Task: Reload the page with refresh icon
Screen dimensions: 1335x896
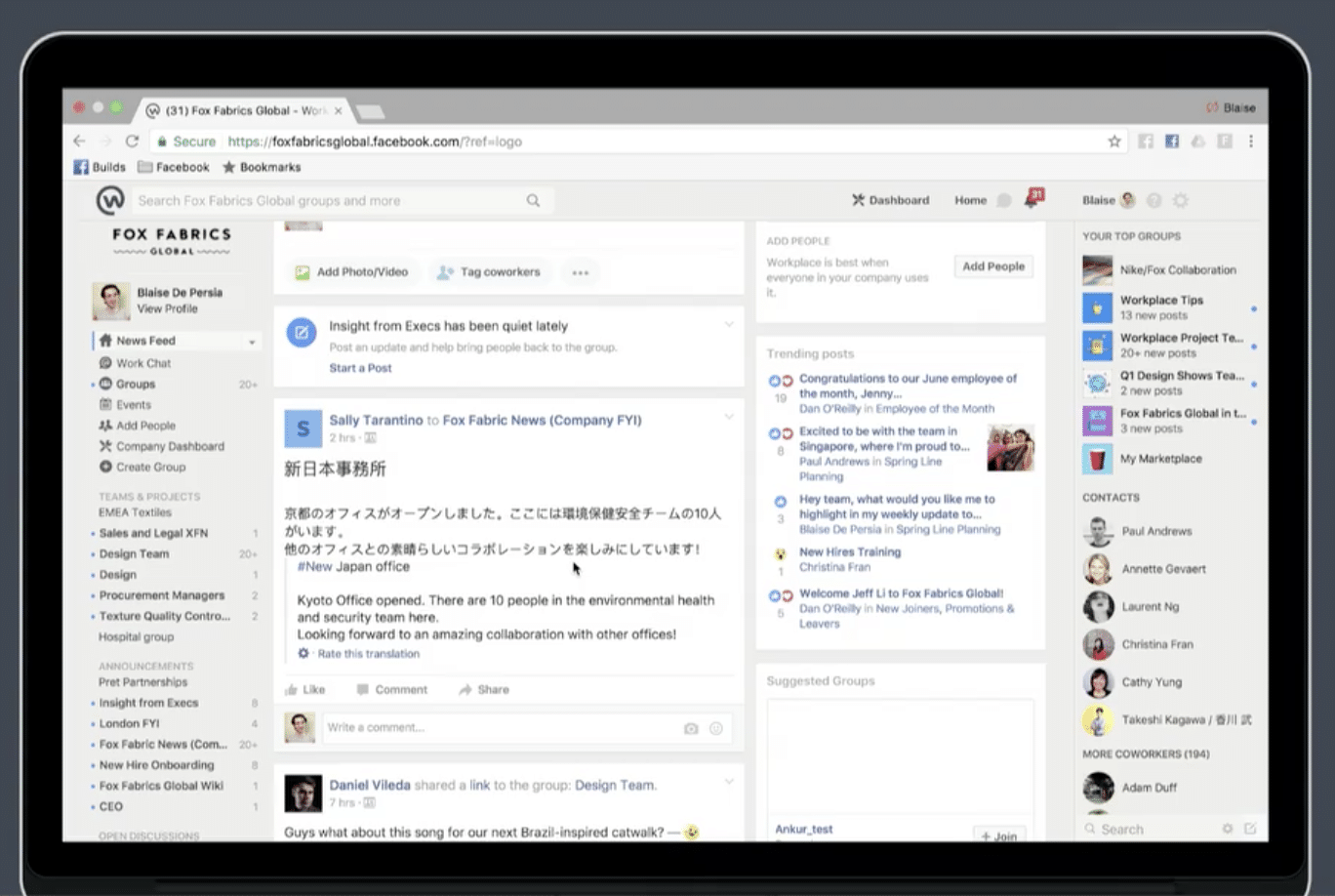Action: pos(132,142)
